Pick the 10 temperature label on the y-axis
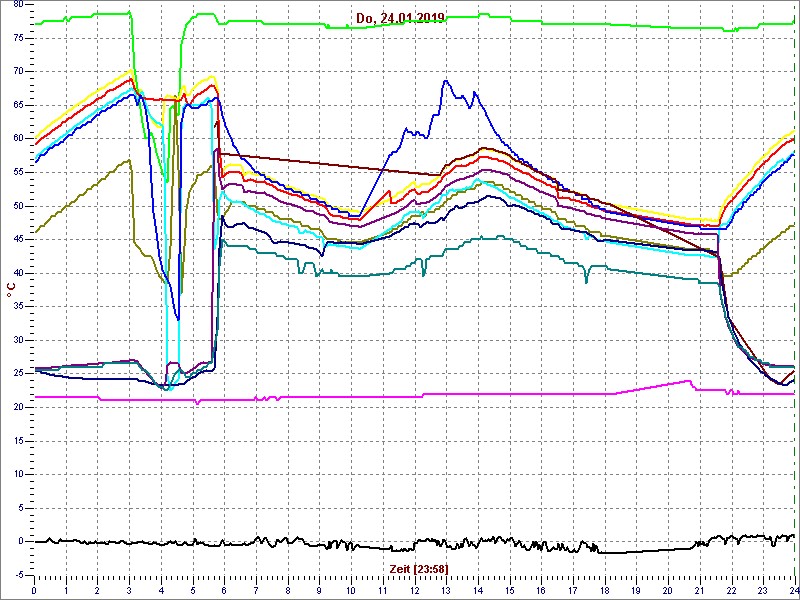This screenshot has width=800, height=600. 18,474
